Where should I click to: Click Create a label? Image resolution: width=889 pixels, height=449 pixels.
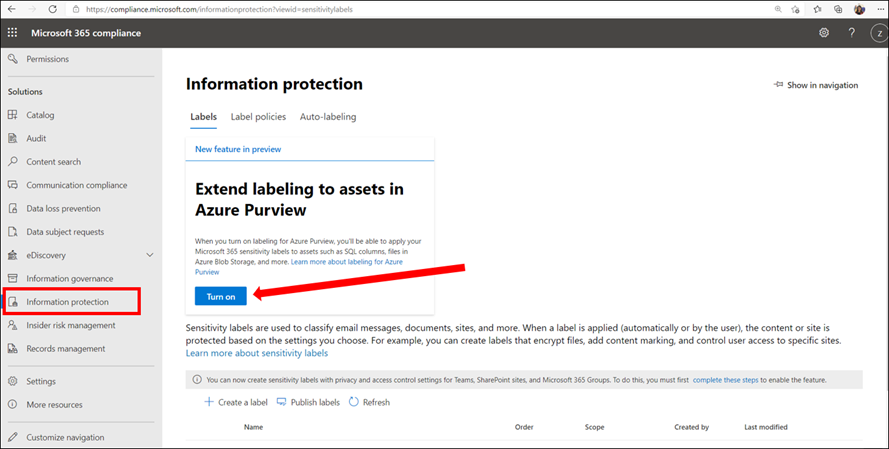[x=235, y=402]
